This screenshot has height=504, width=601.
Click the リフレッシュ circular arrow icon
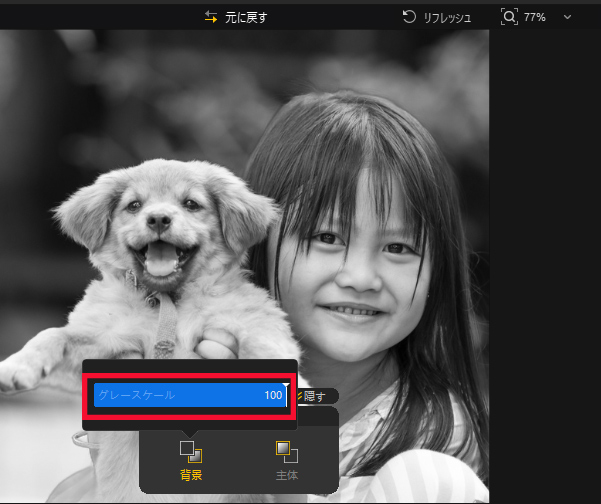tap(409, 17)
